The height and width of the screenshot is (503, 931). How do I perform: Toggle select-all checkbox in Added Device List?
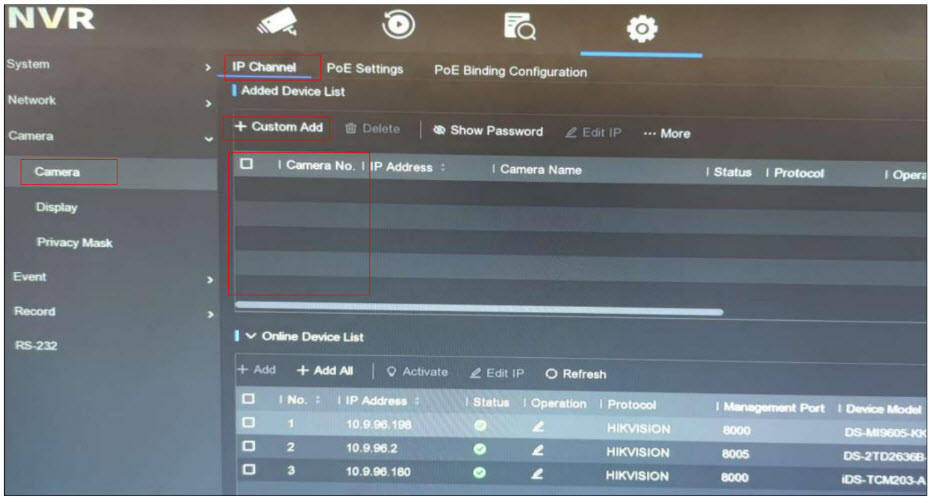tap(247, 166)
